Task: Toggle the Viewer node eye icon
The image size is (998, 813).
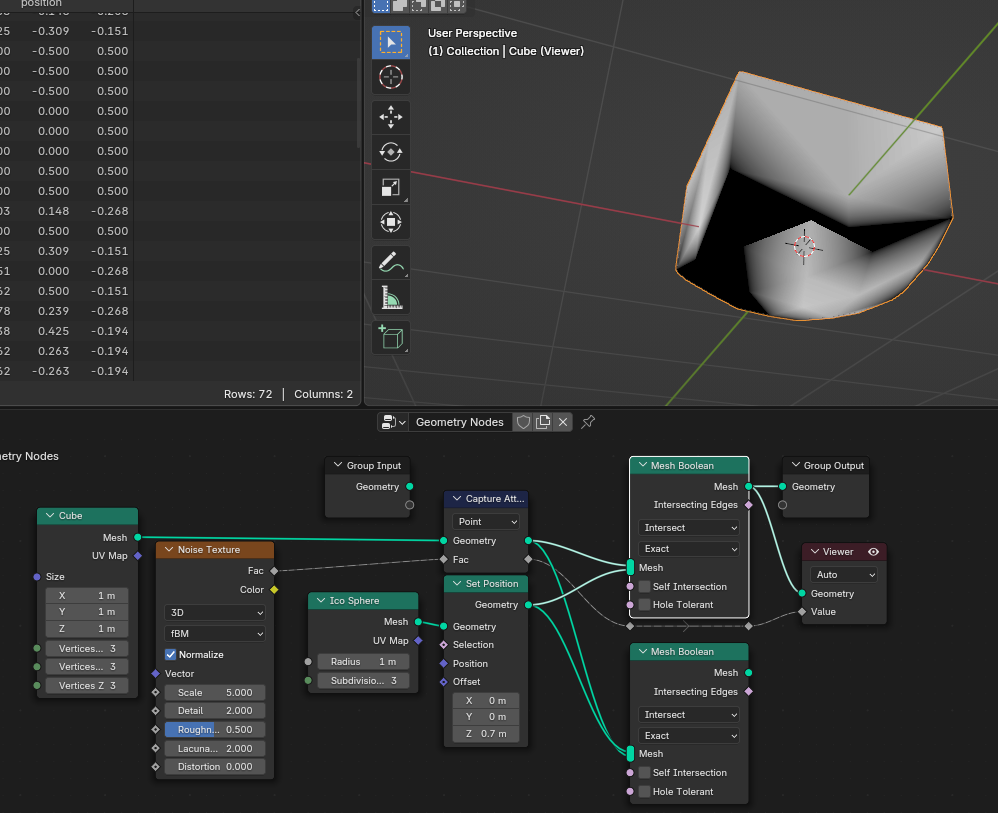Action: pyautogui.click(x=873, y=552)
